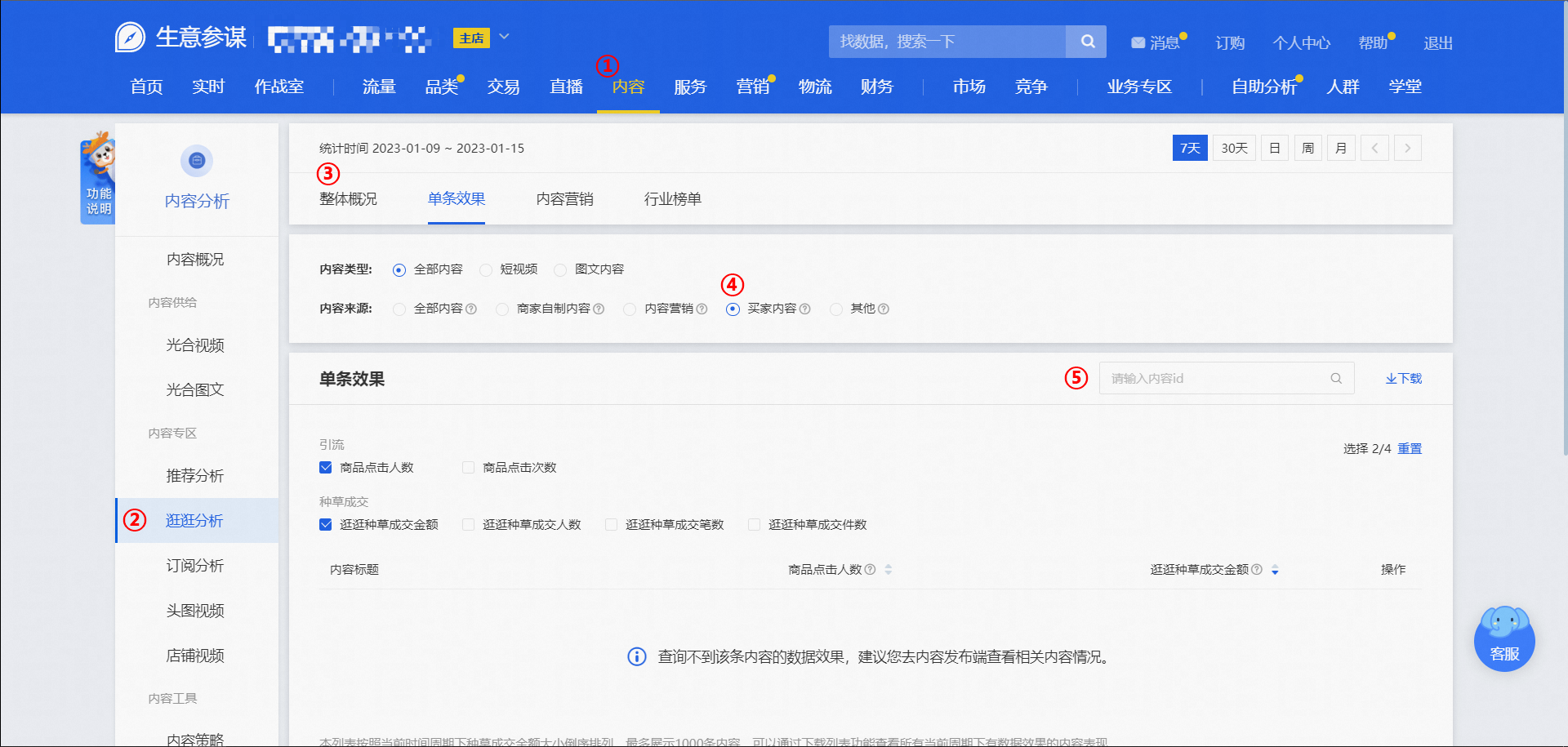The height and width of the screenshot is (747, 1568).
Task: Select 周 granularity button
Action: (1307, 148)
